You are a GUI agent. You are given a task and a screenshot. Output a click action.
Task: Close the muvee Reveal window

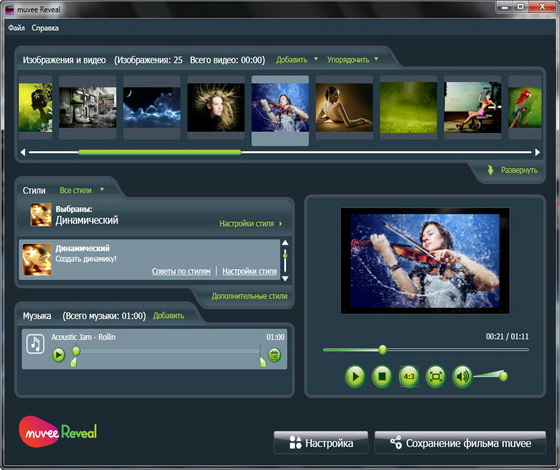click(x=542, y=7)
